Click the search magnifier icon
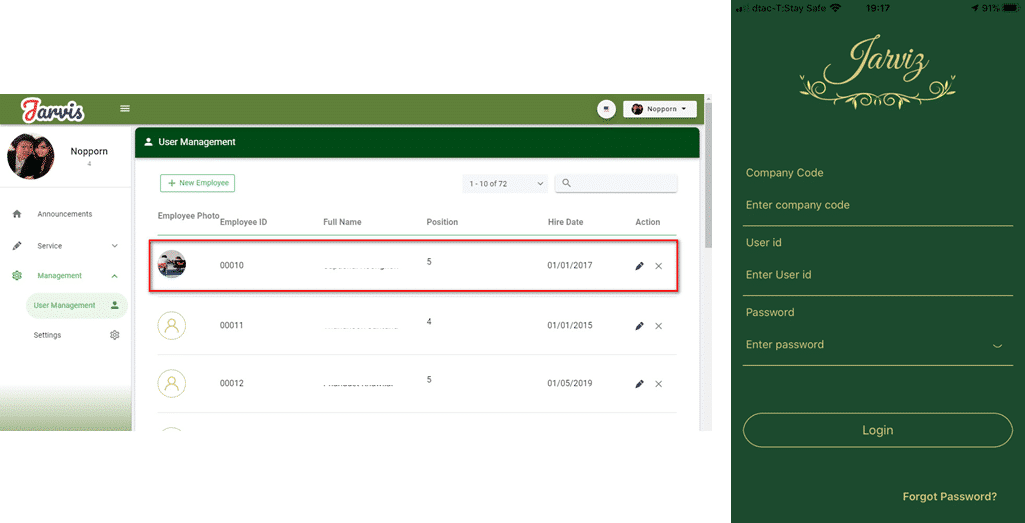 pyautogui.click(x=567, y=183)
